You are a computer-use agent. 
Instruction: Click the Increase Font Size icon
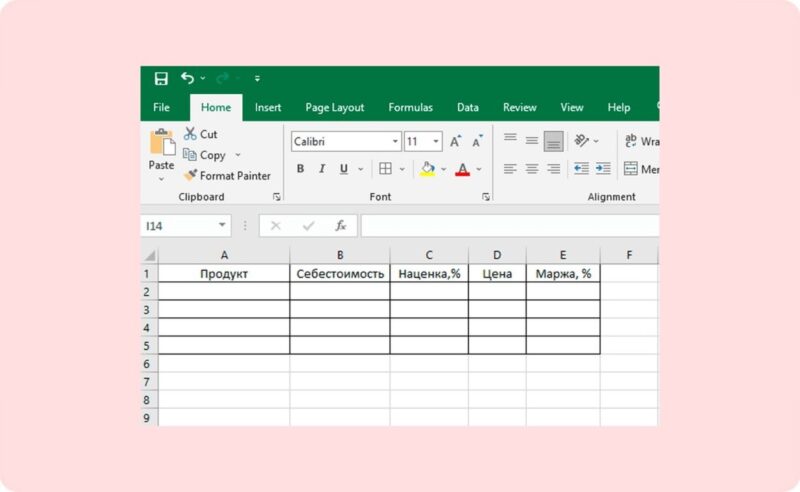[456, 141]
